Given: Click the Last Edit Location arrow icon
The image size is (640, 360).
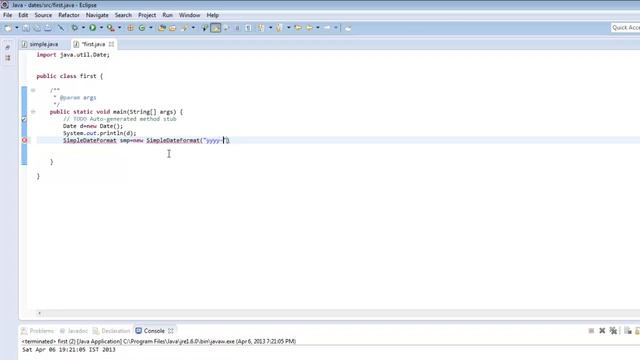Looking at the screenshot, I should point(298,28).
